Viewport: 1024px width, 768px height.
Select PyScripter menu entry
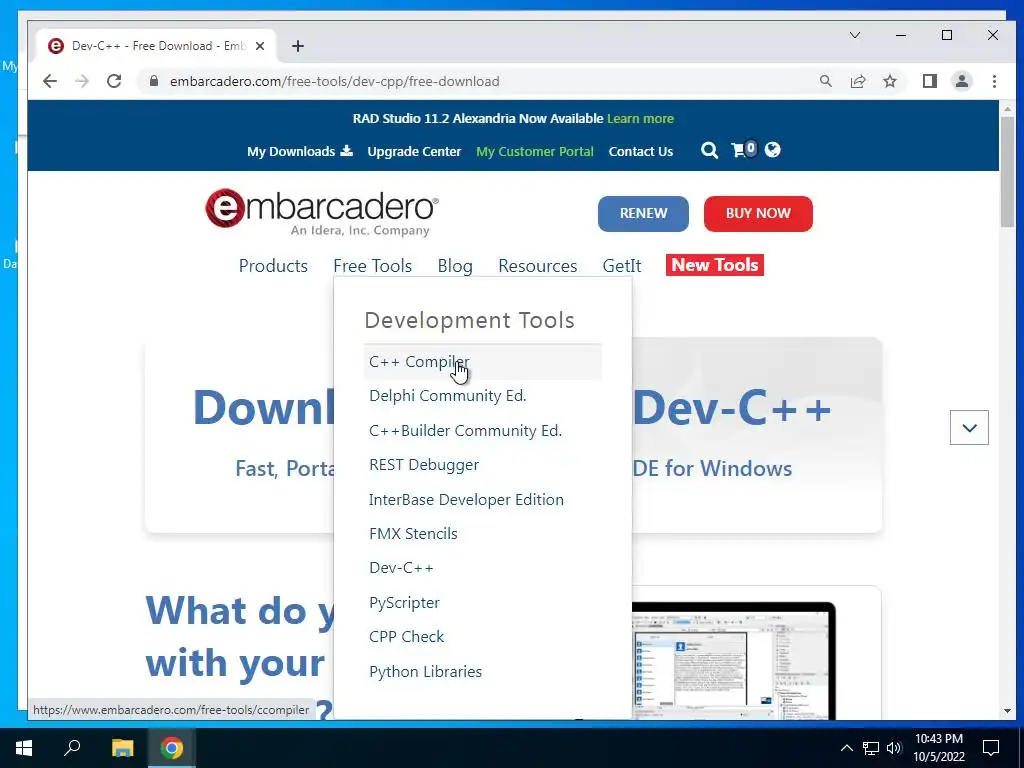483,603
